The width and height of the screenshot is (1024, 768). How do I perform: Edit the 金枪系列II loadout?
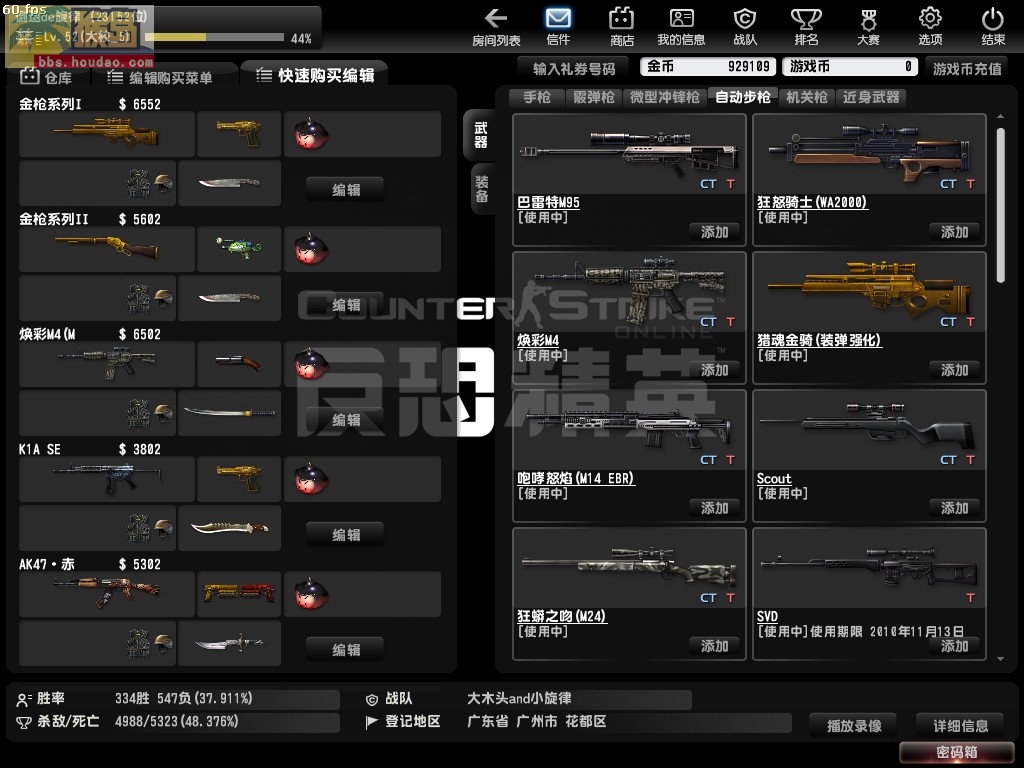tap(345, 305)
